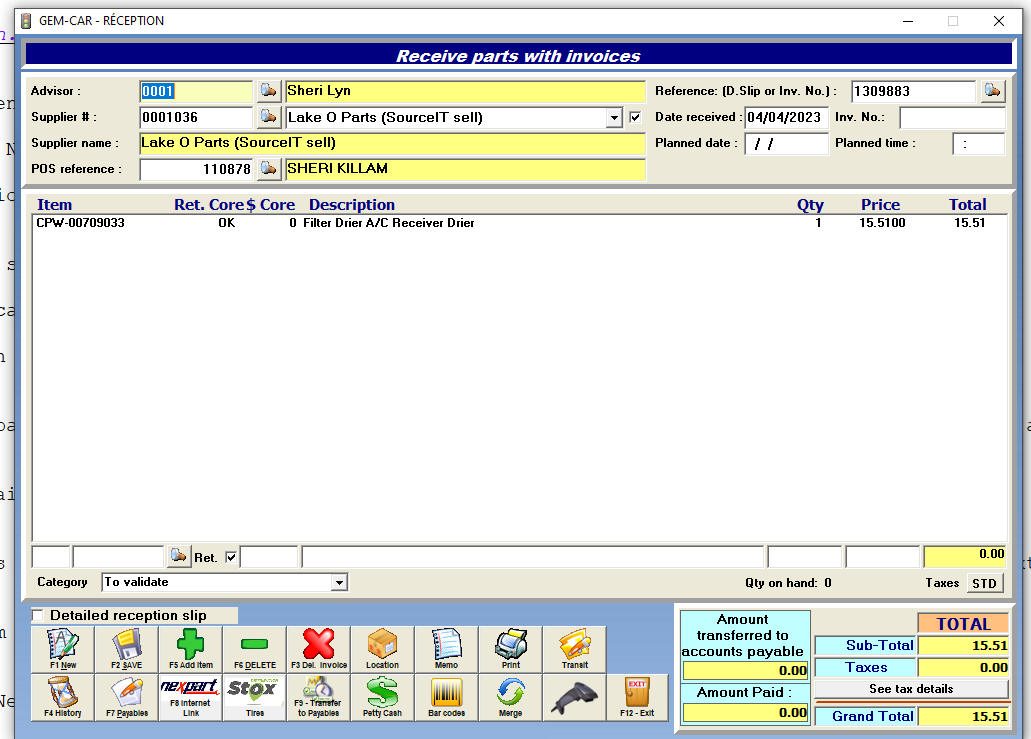Open Stox Tires lookup
Viewport: 1031px width, 739px height.
[x=254, y=697]
